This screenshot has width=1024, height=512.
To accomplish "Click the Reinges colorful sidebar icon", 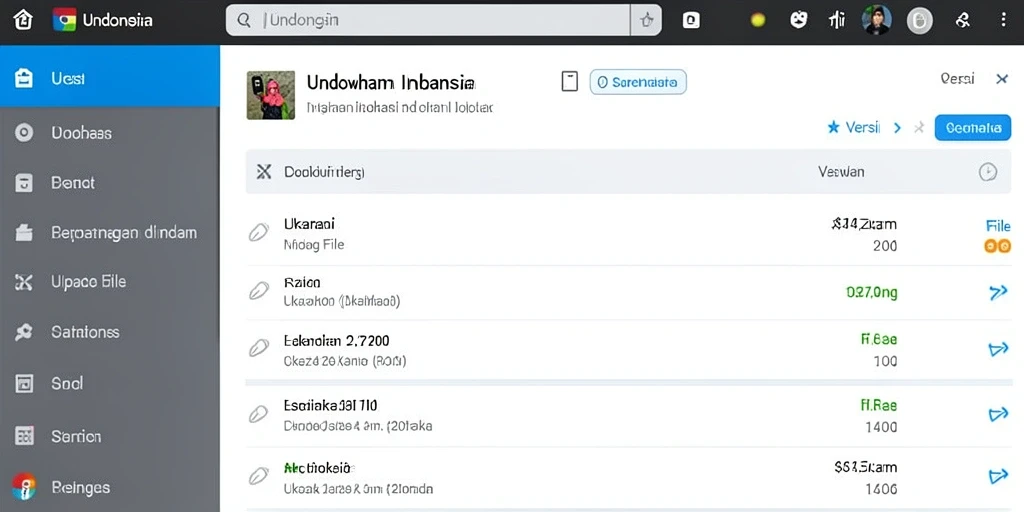I will [x=24, y=487].
